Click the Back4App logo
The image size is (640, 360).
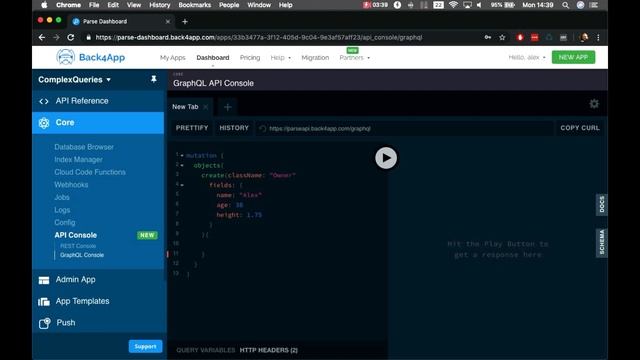91,57
